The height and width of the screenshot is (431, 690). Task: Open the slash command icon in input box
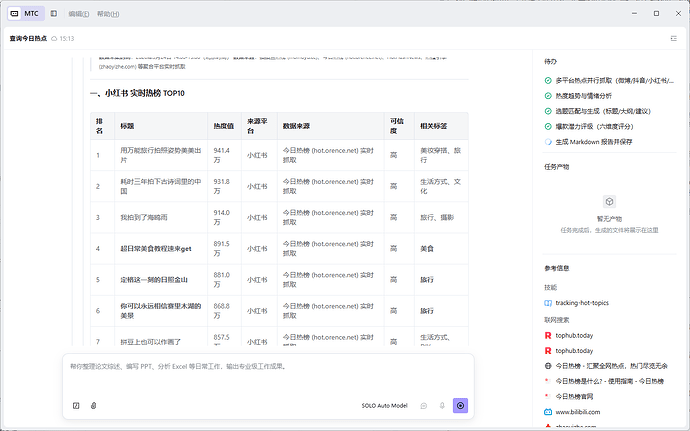click(76, 405)
